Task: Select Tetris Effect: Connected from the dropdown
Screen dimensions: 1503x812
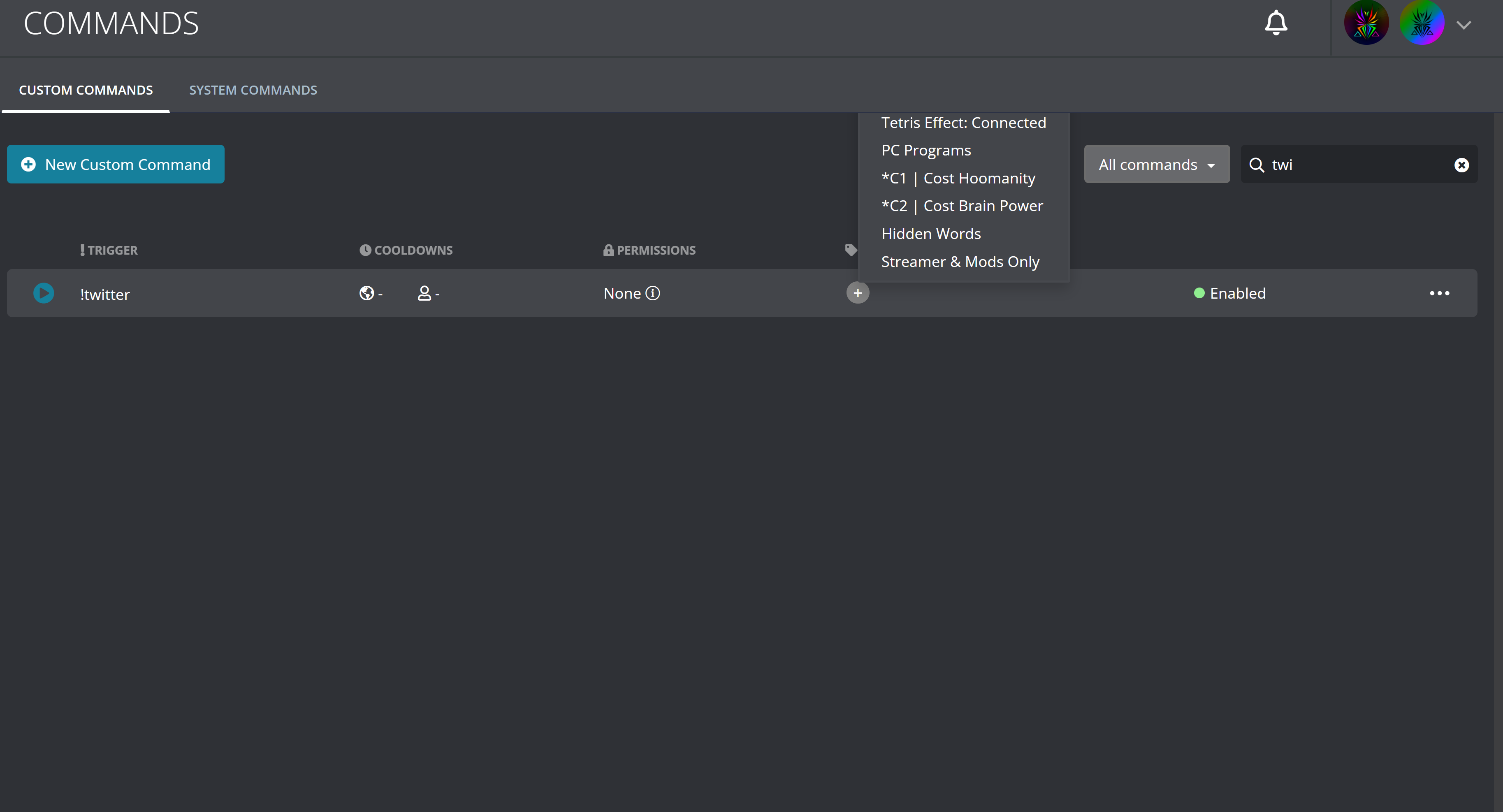Action: tap(963, 123)
